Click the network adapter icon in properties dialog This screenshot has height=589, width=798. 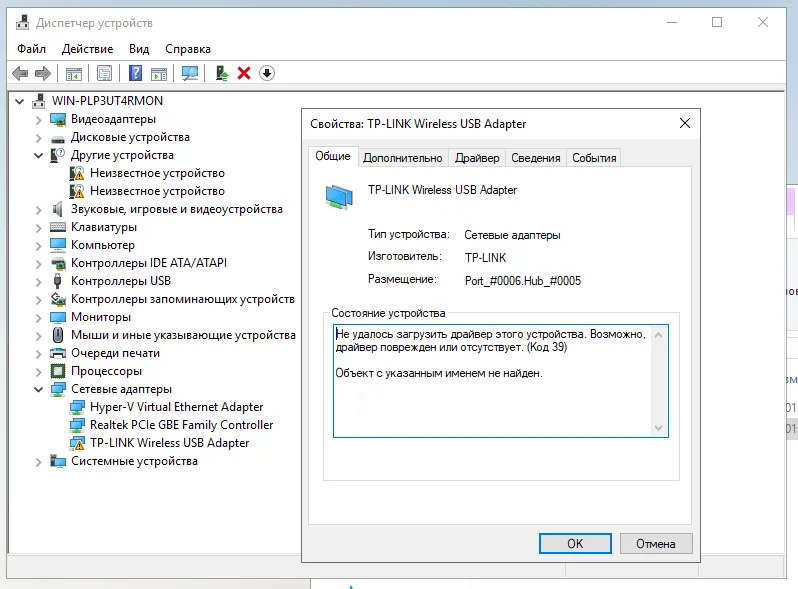point(339,197)
